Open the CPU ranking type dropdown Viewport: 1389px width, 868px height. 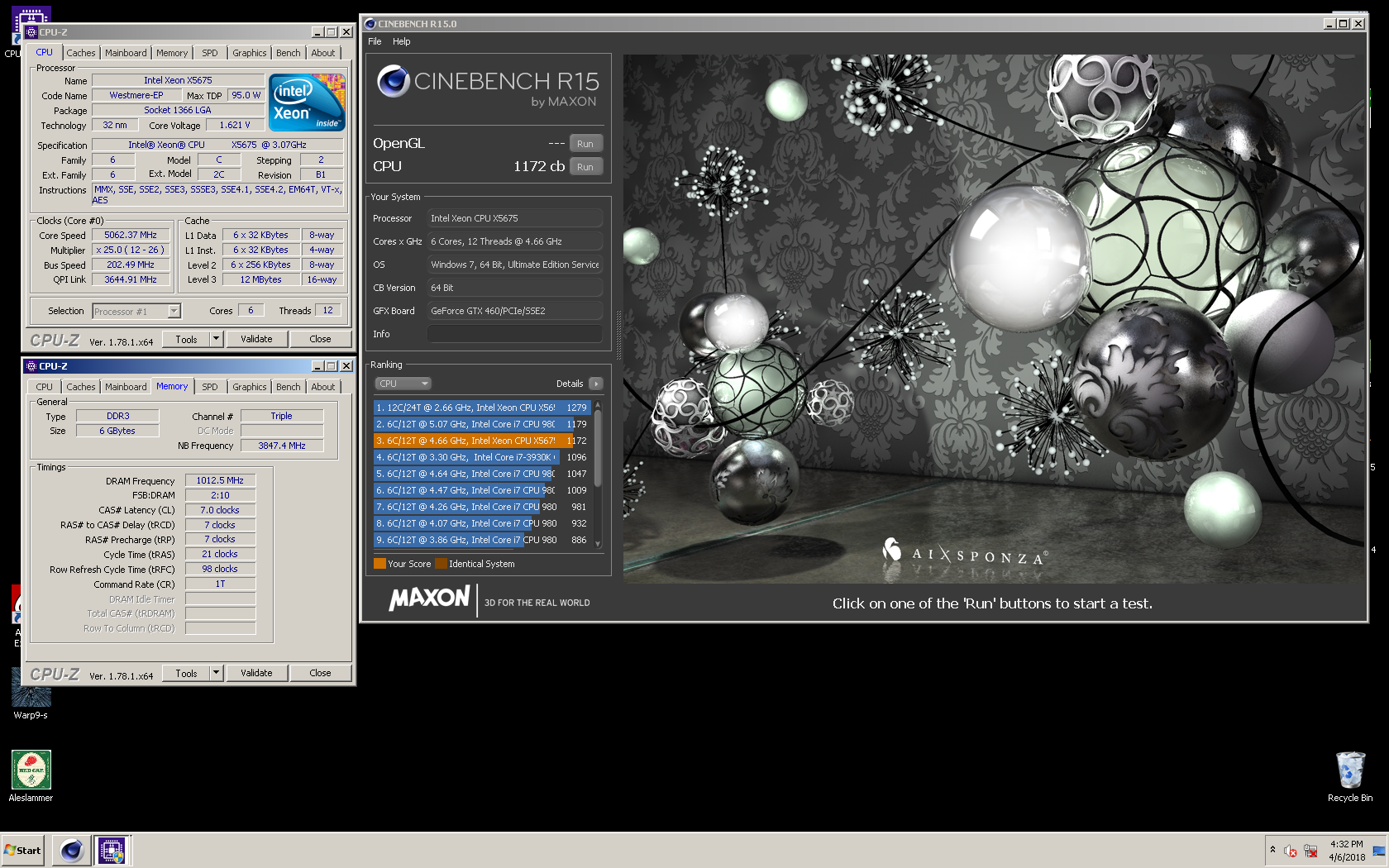coord(403,384)
